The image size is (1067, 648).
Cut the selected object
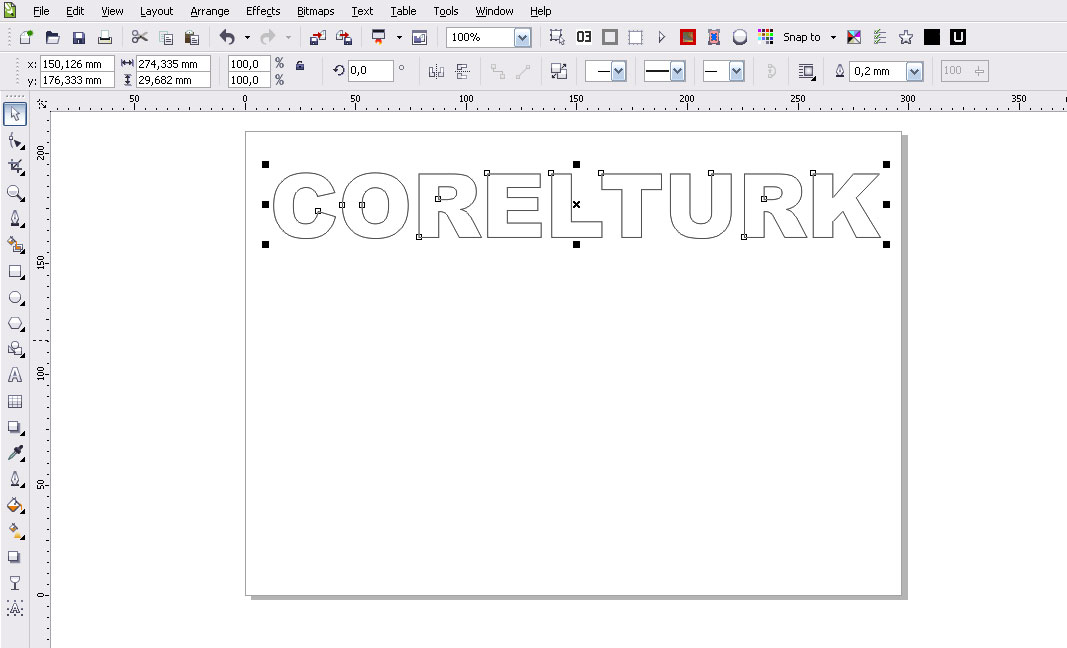point(139,37)
